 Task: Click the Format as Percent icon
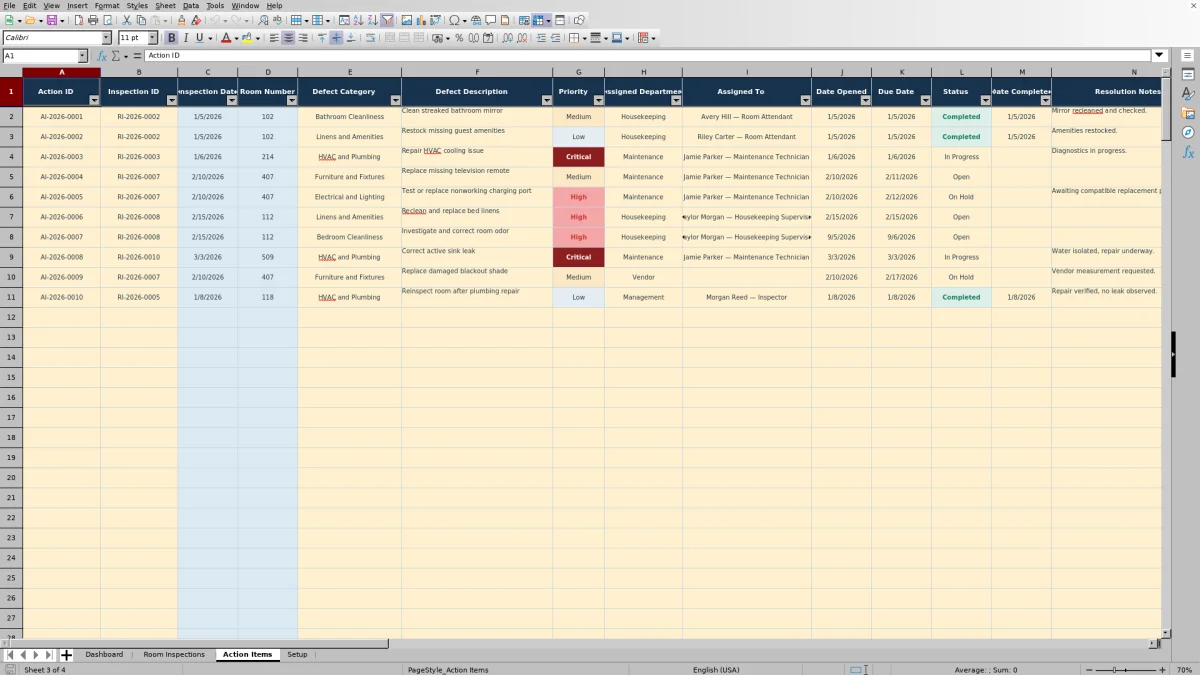click(459, 38)
